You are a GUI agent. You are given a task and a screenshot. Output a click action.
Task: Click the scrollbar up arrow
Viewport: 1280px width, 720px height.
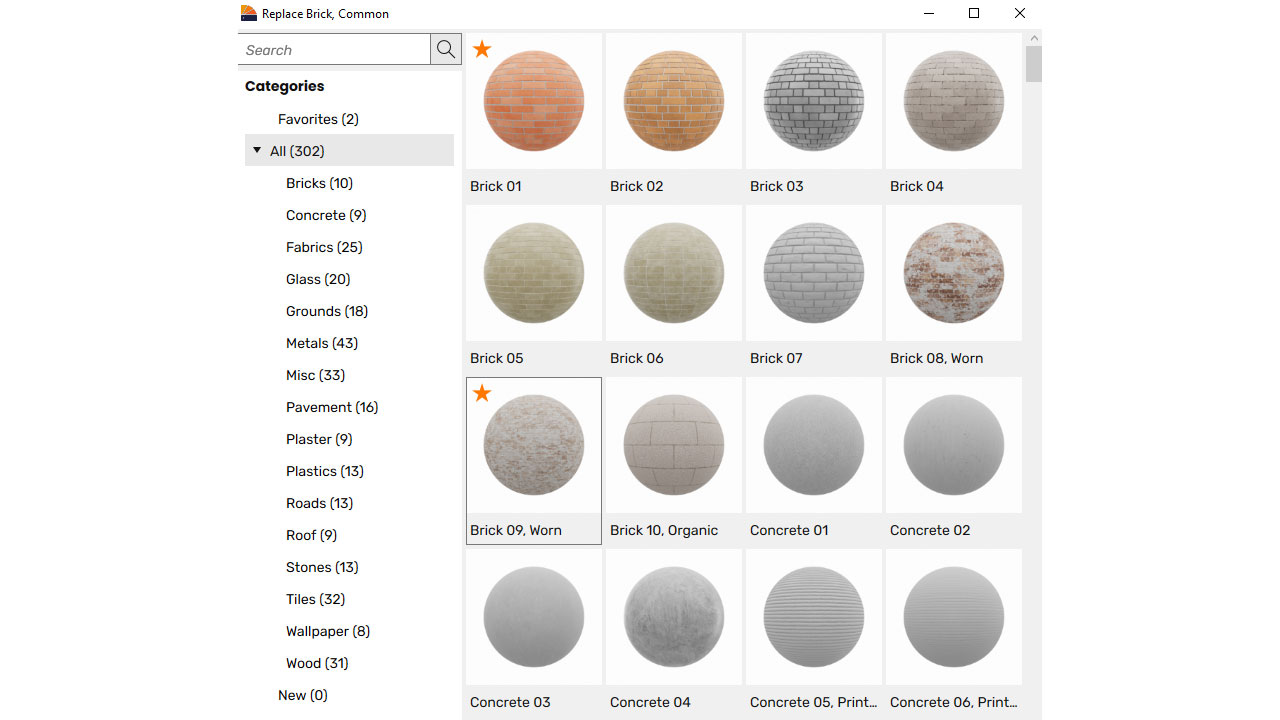tap(1033, 38)
